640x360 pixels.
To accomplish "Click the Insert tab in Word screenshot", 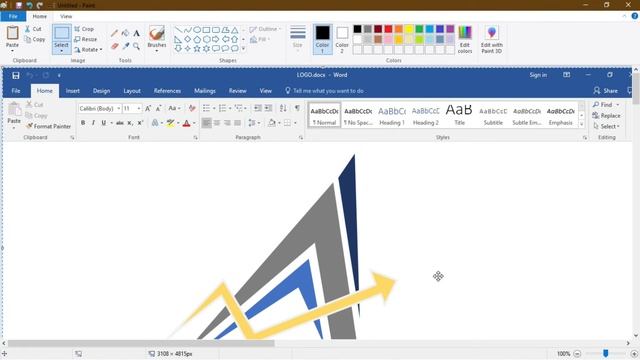I will (x=73, y=91).
